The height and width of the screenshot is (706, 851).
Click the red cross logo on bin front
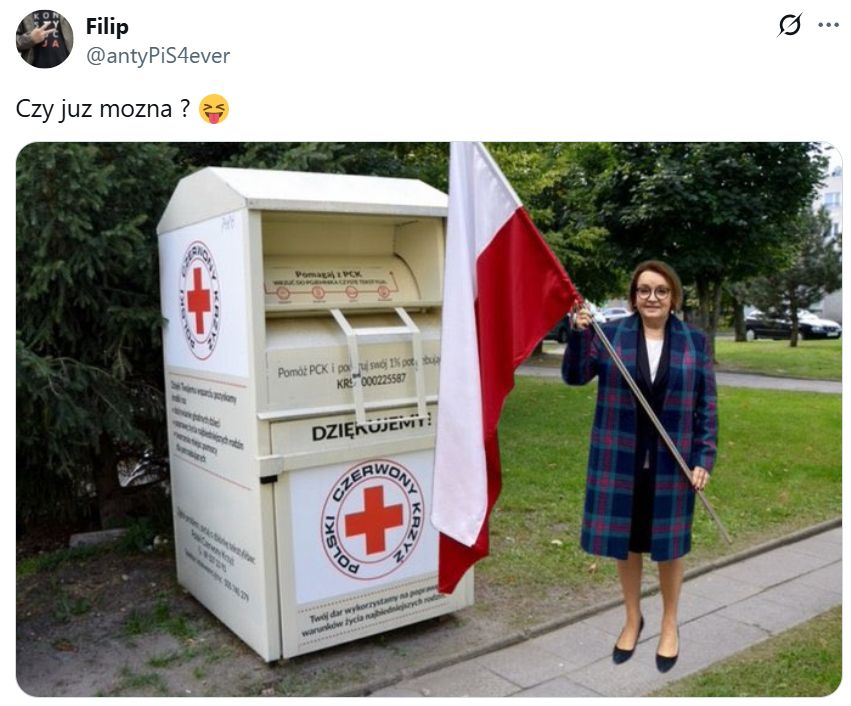[x=373, y=520]
